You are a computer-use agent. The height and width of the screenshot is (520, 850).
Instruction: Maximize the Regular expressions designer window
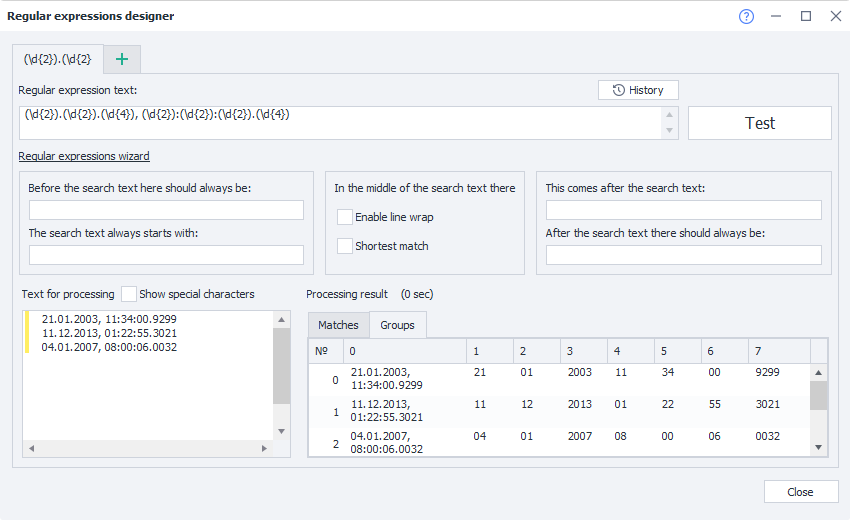806,16
